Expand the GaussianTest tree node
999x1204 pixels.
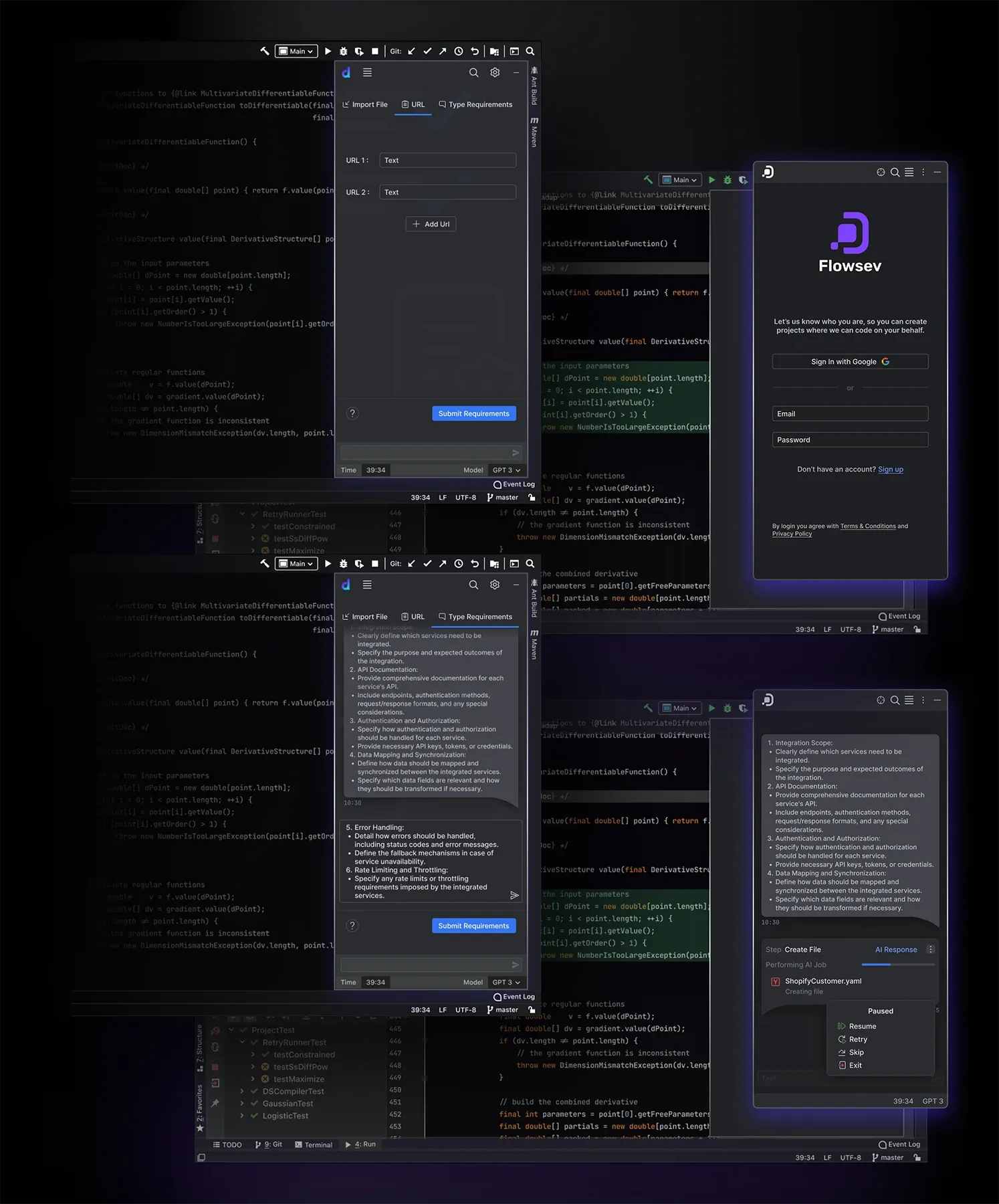point(242,1104)
